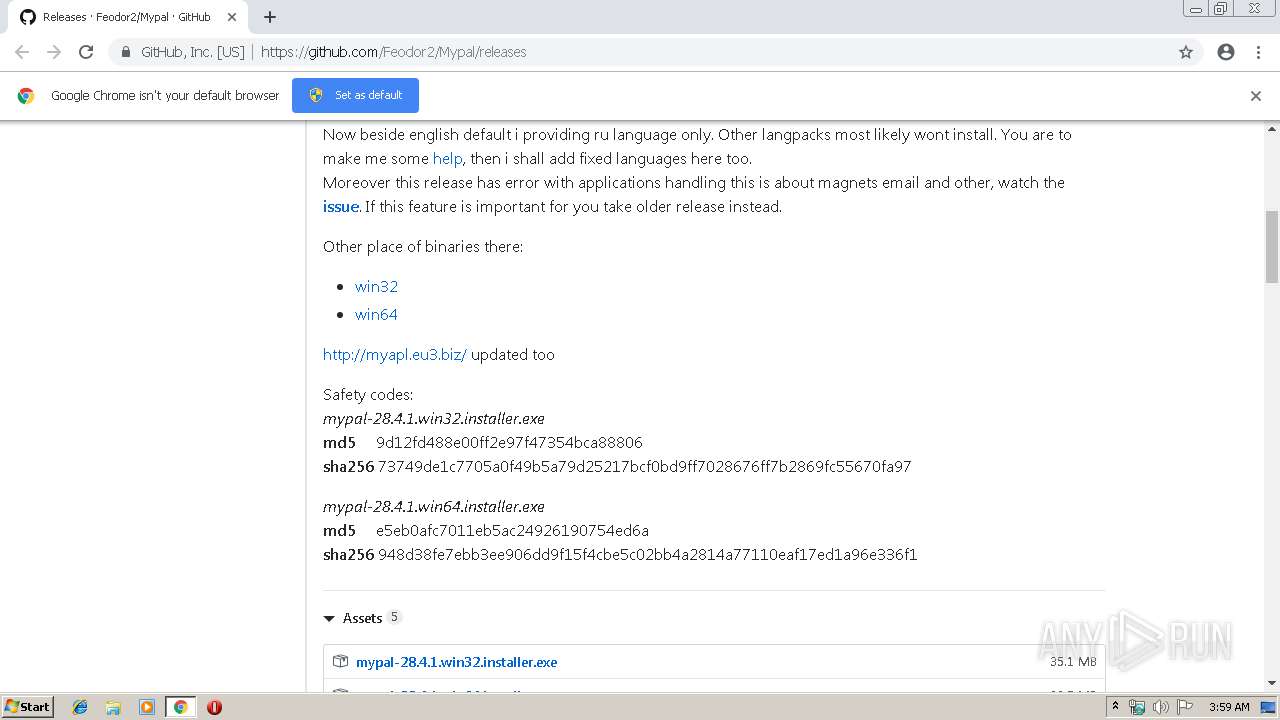Click the win32 sha256 hash value
The height and width of the screenshot is (720, 1280).
(644, 466)
